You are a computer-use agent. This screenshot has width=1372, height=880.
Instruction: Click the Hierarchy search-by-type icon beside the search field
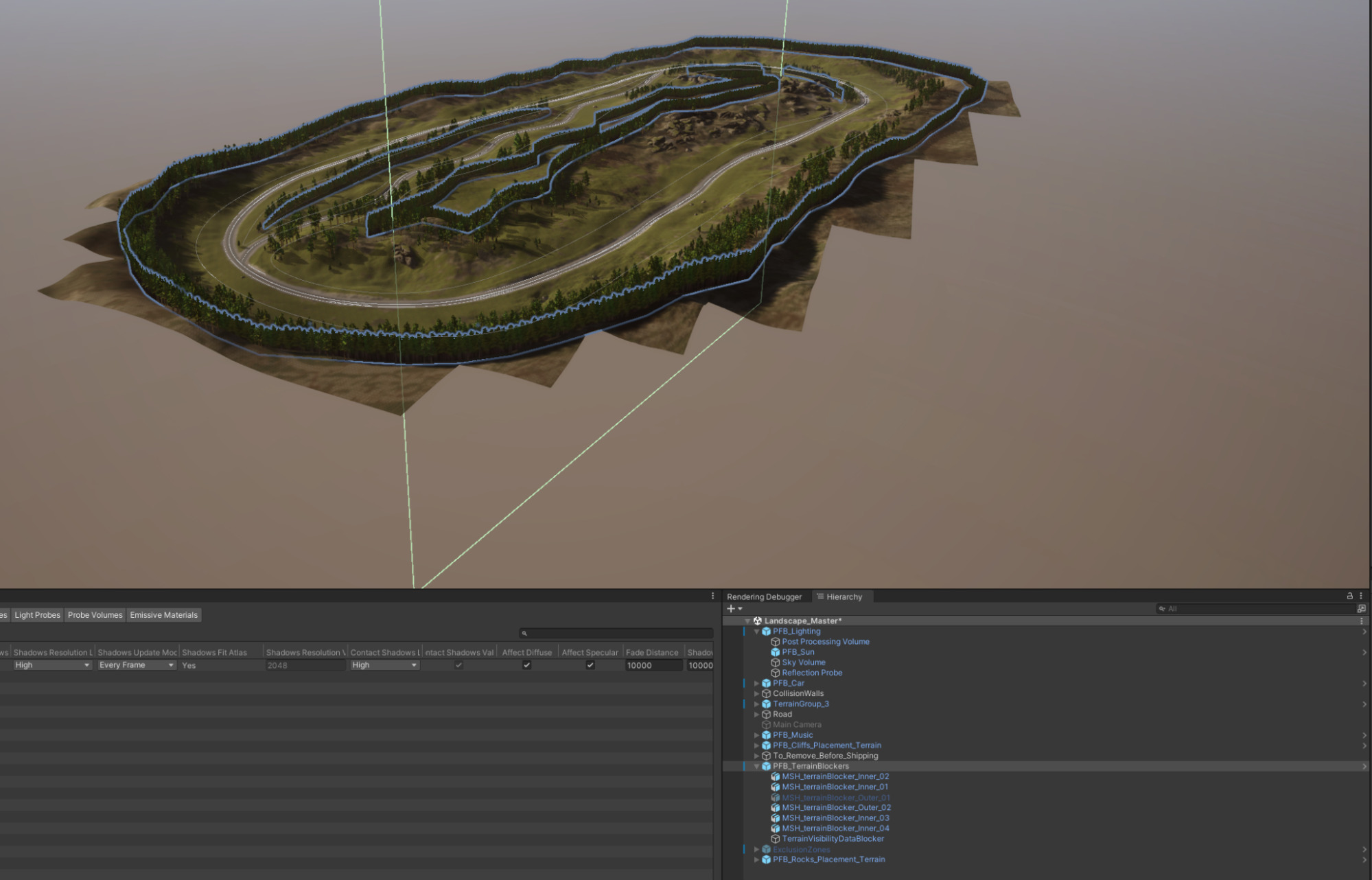[1361, 608]
